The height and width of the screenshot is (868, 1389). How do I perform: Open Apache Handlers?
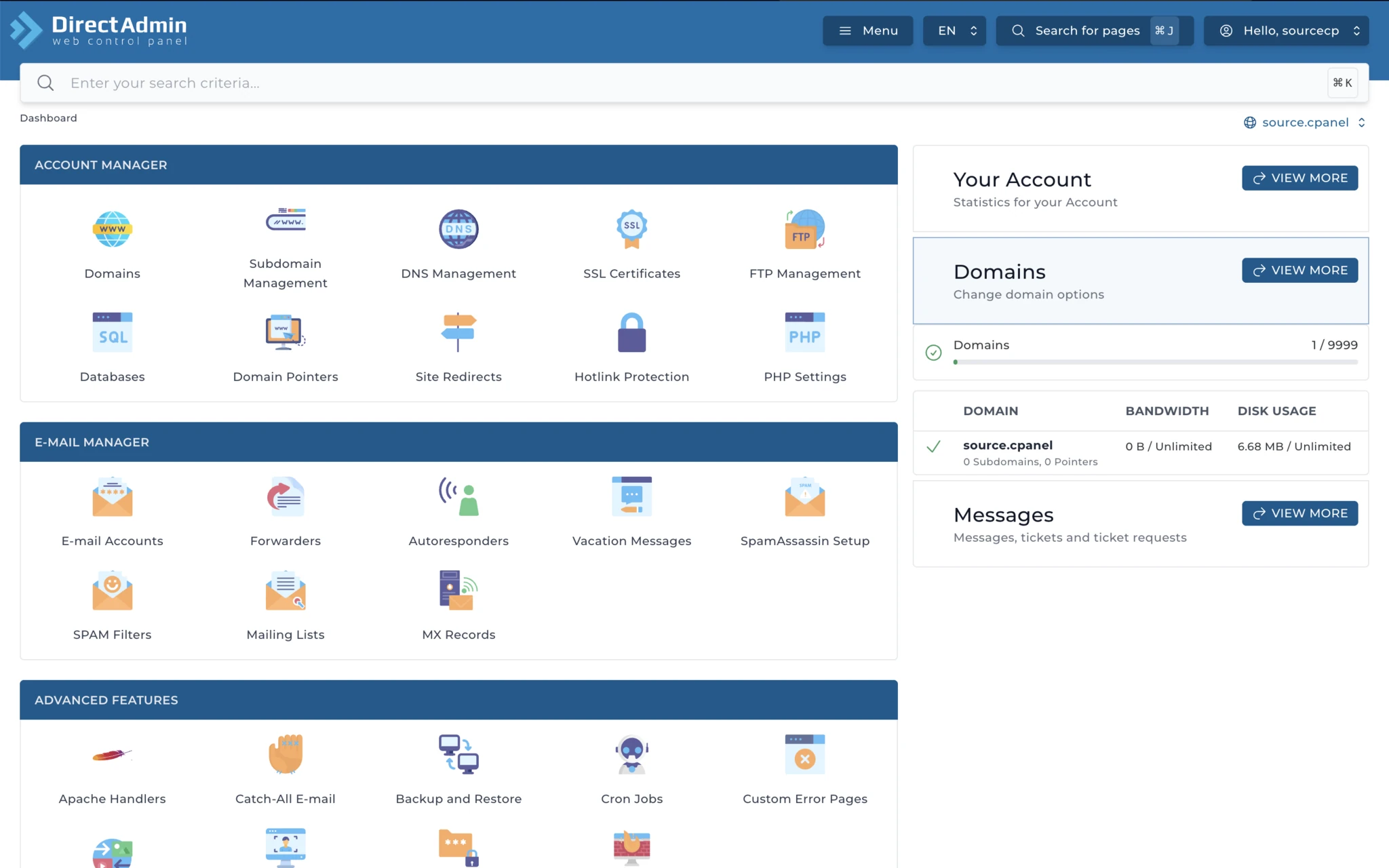[112, 754]
